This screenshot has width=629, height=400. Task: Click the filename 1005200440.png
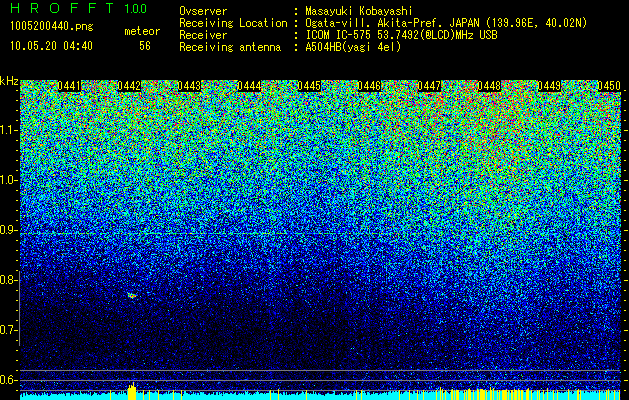point(52,27)
